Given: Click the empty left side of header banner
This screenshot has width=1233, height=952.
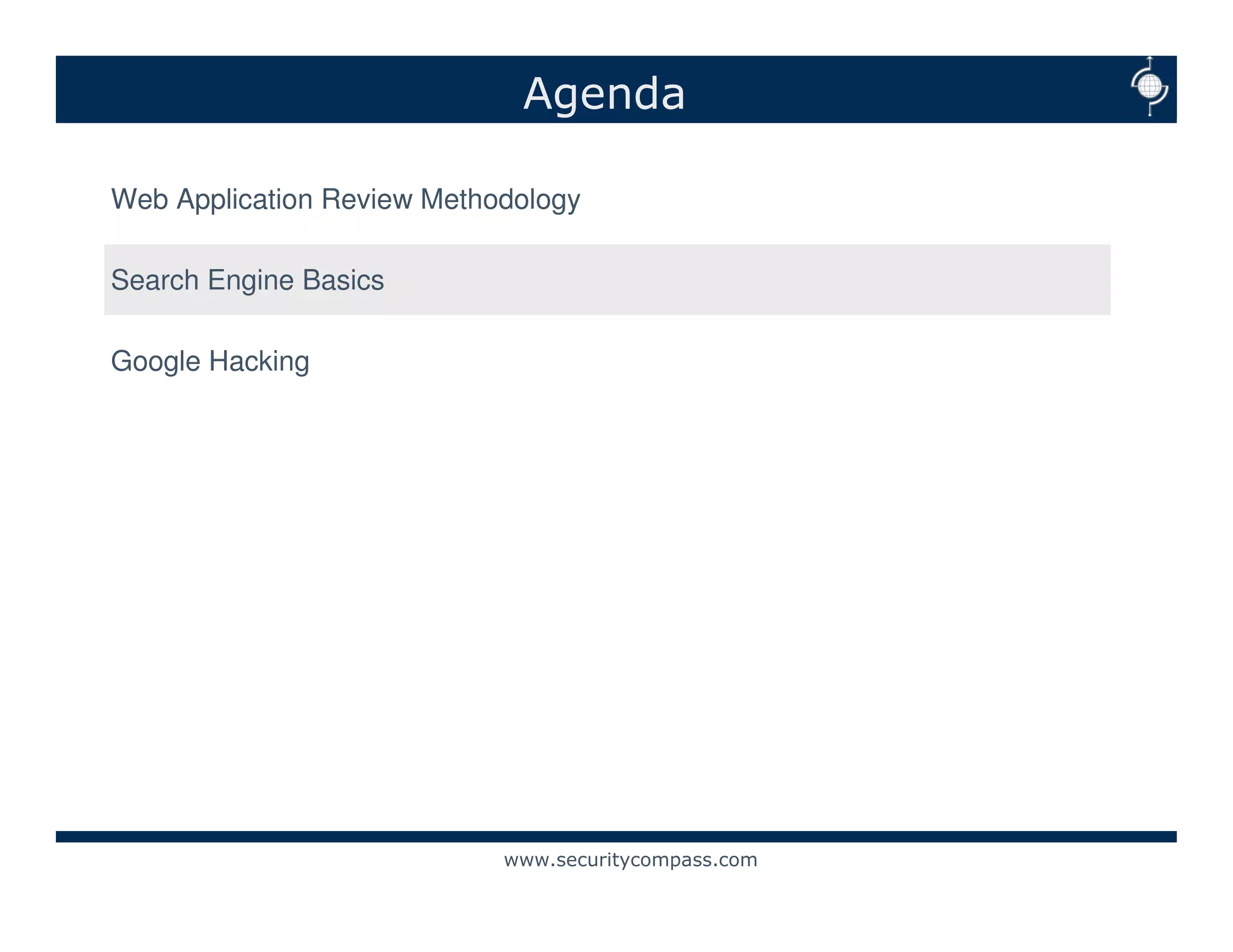Looking at the screenshot, I should tap(241, 90).
